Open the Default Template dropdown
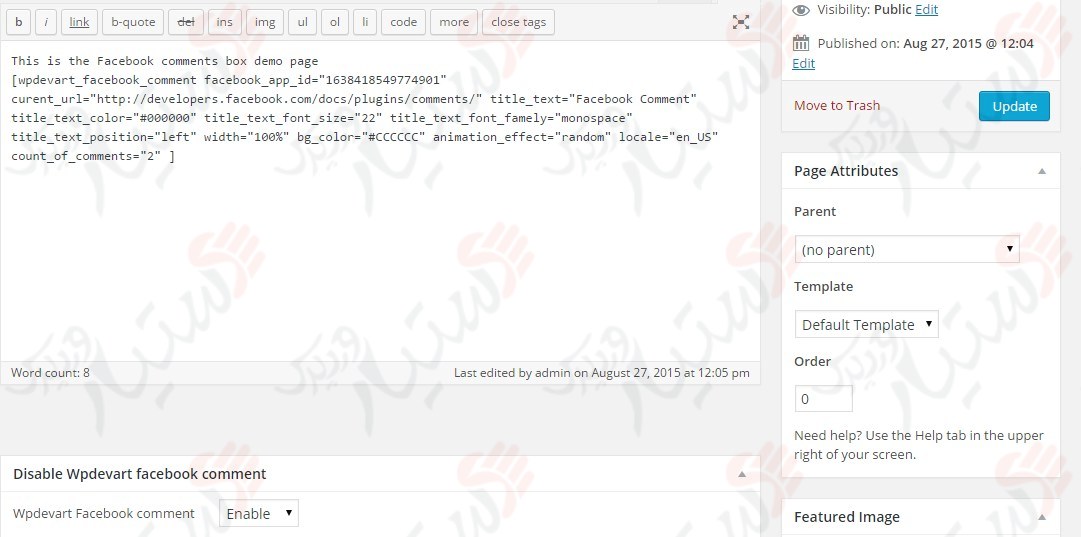This screenshot has height=537, width=1081. click(866, 324)
